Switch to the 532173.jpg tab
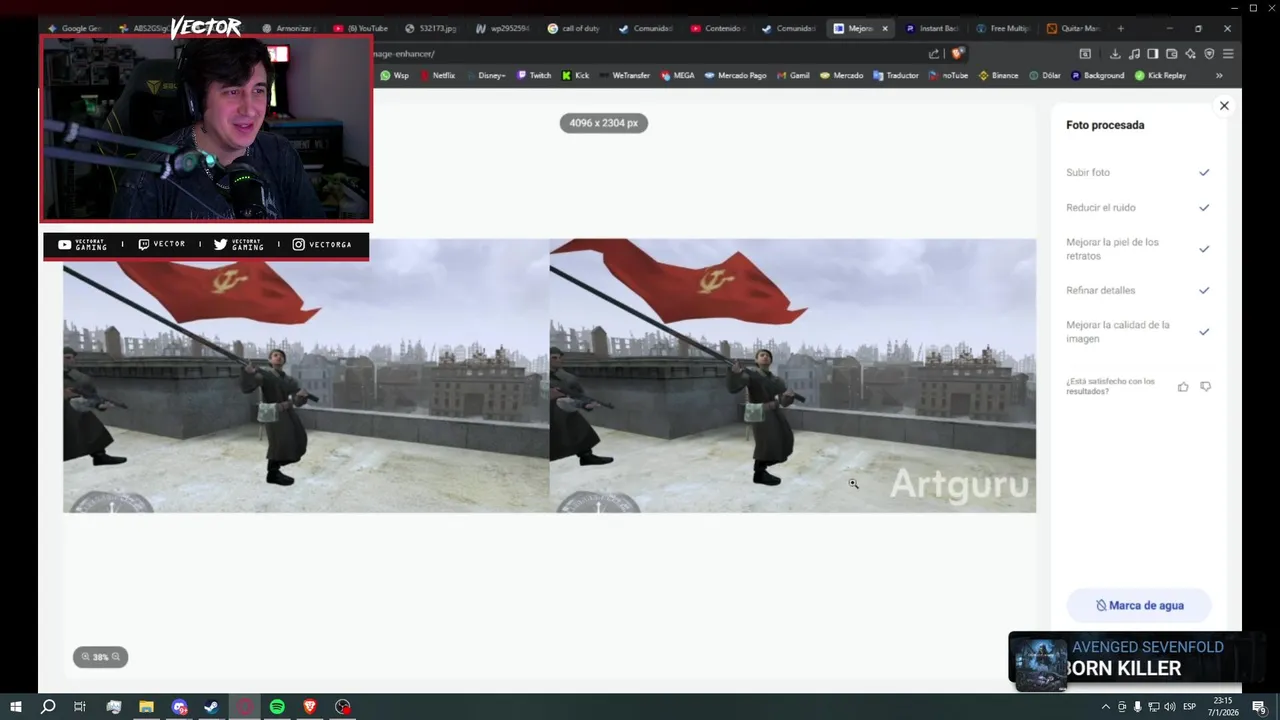The height and width of the screenshot is (720, 1280). point(432,29)
